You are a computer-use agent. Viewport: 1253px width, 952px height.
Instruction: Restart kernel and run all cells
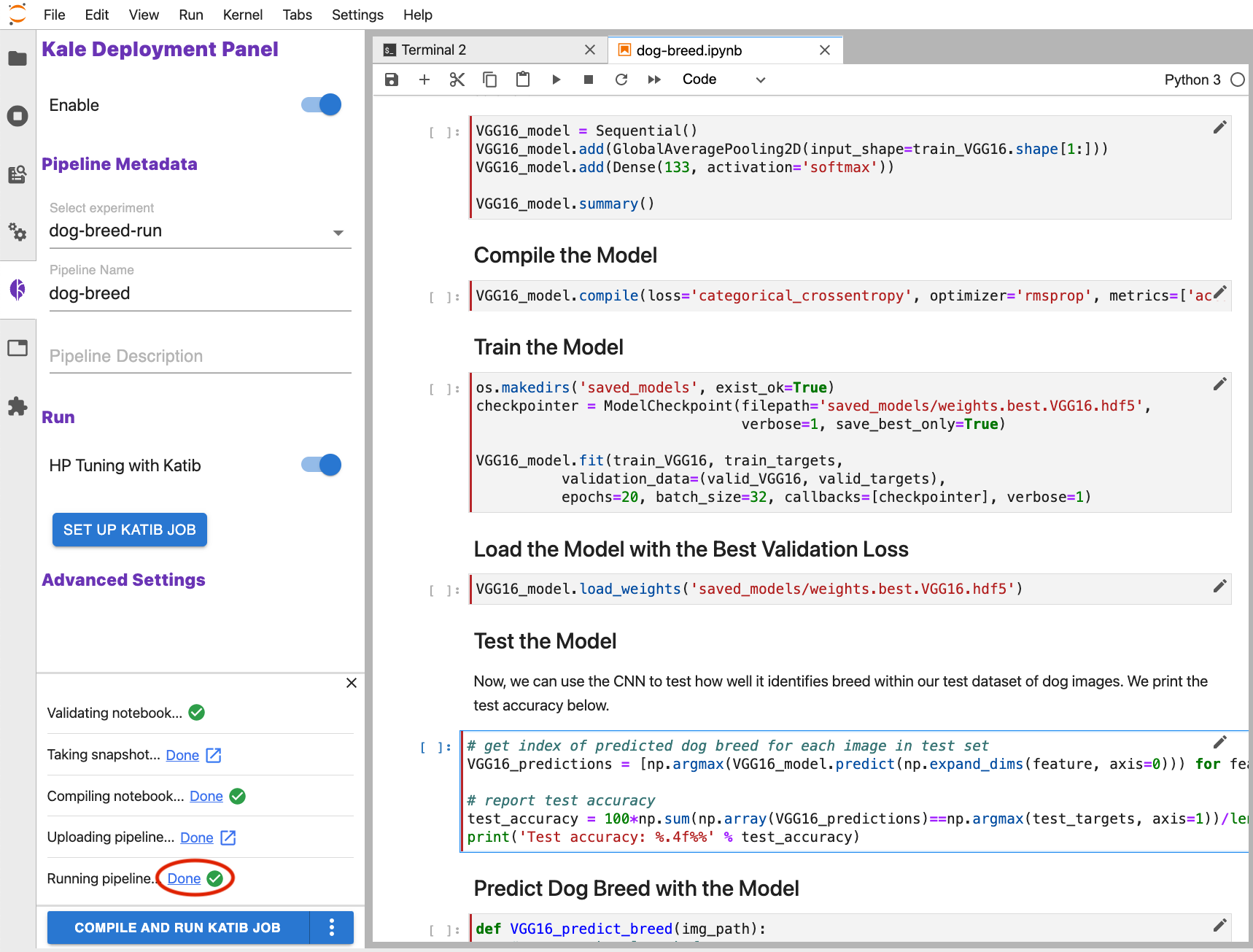click(x=654, y=80)
